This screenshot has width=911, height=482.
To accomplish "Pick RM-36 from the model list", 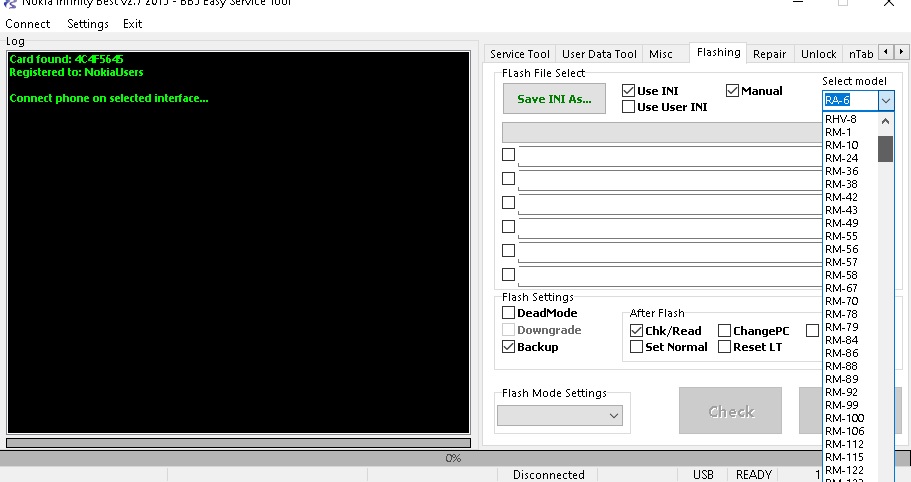I will click(852, 171).
